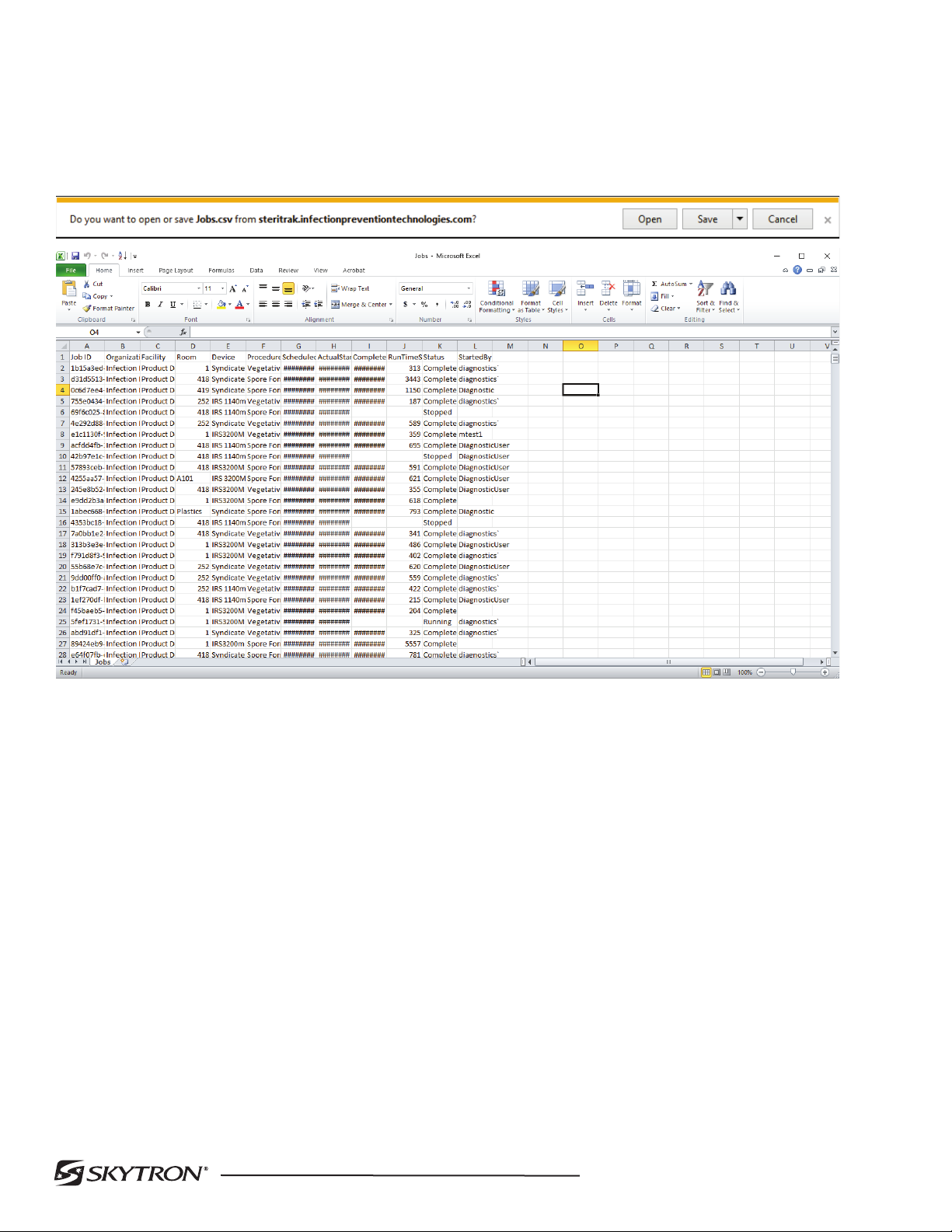The width and height of the screenshot is (952, 1232).
Task: Apply the red font color
Action: [239, 305]
